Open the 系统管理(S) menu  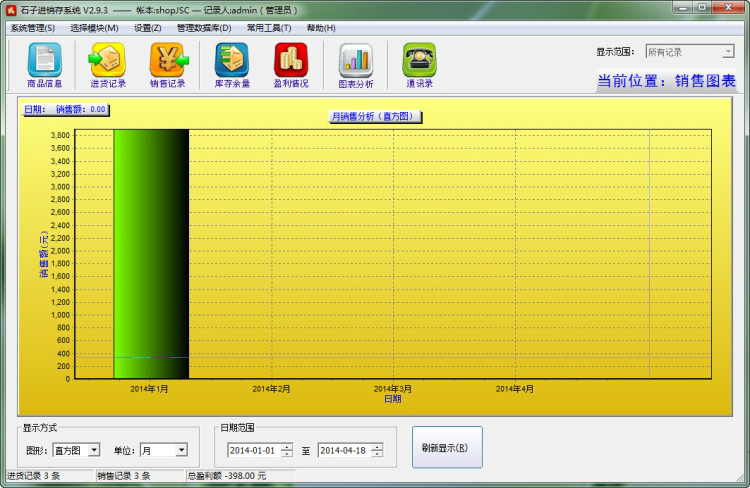pyautogui.click(x=33, y=28)
